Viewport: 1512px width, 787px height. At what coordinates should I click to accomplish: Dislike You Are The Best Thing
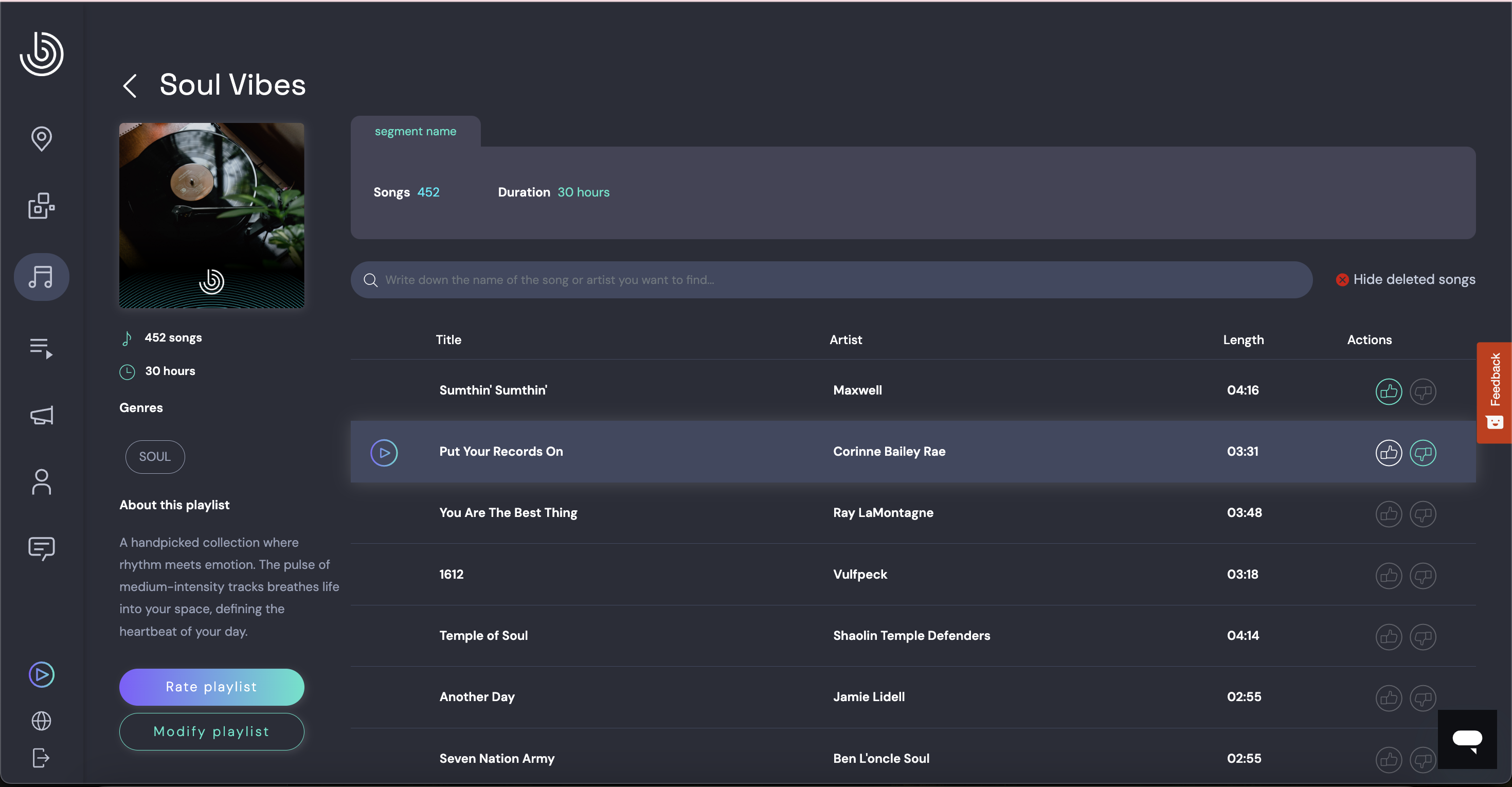coord(1423,514)
